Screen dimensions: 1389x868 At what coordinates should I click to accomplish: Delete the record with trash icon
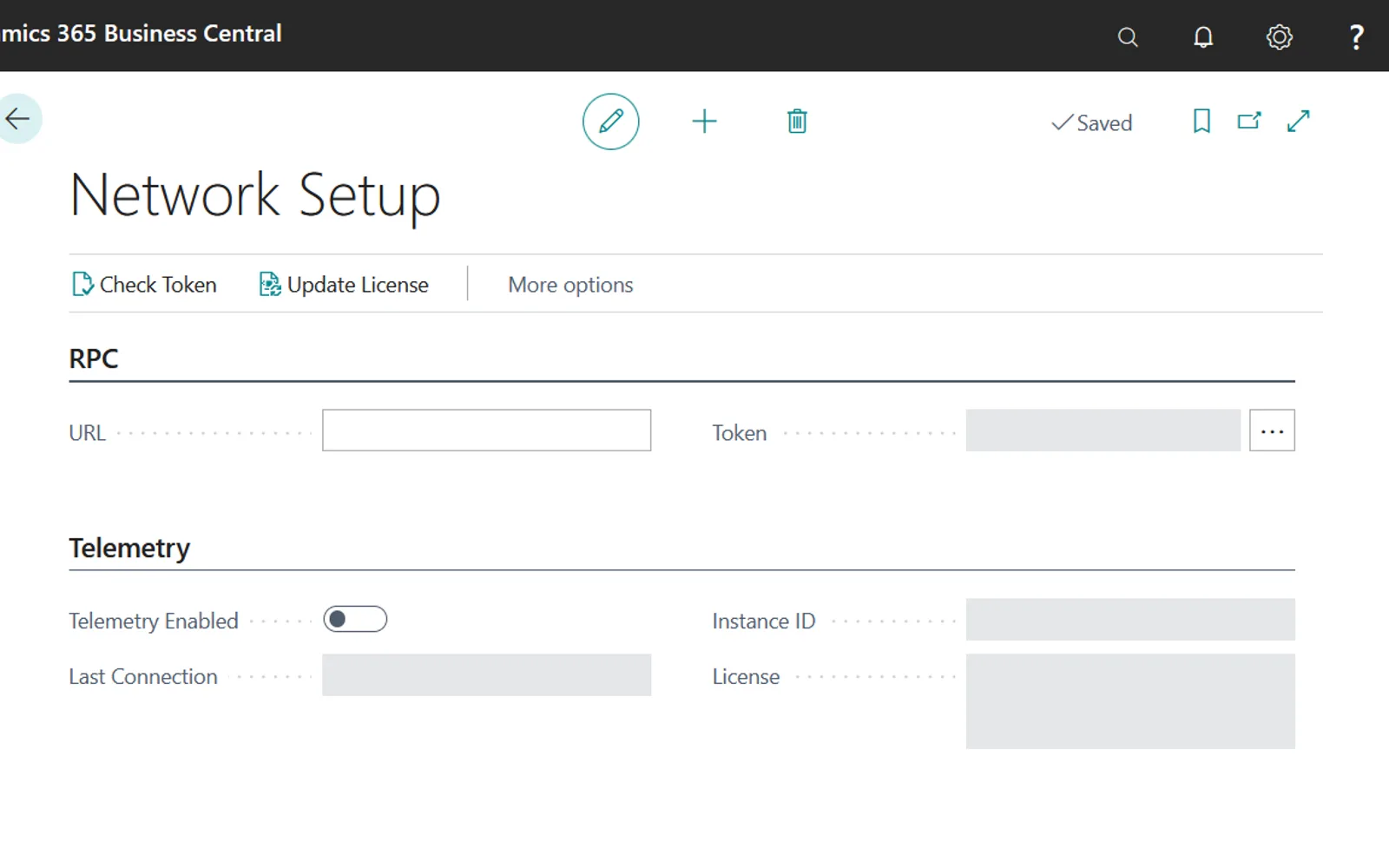click(797, 122)
